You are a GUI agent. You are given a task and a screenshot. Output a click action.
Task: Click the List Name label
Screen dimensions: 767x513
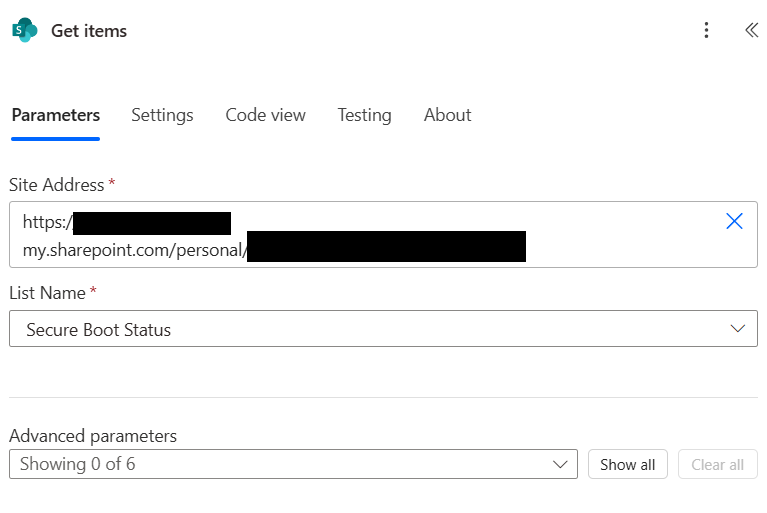[x=48, y=293]
